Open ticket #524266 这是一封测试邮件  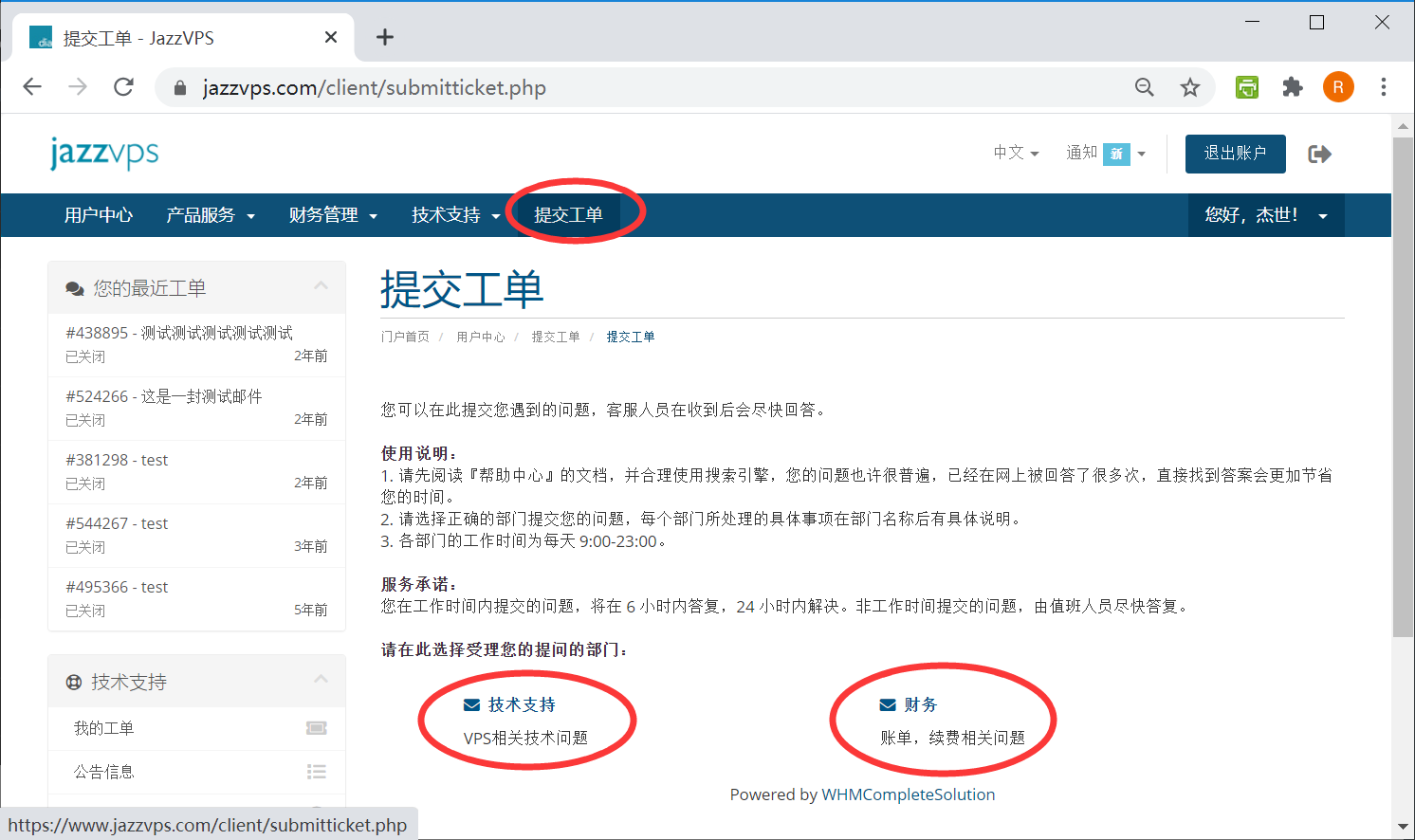pos(196,408)
